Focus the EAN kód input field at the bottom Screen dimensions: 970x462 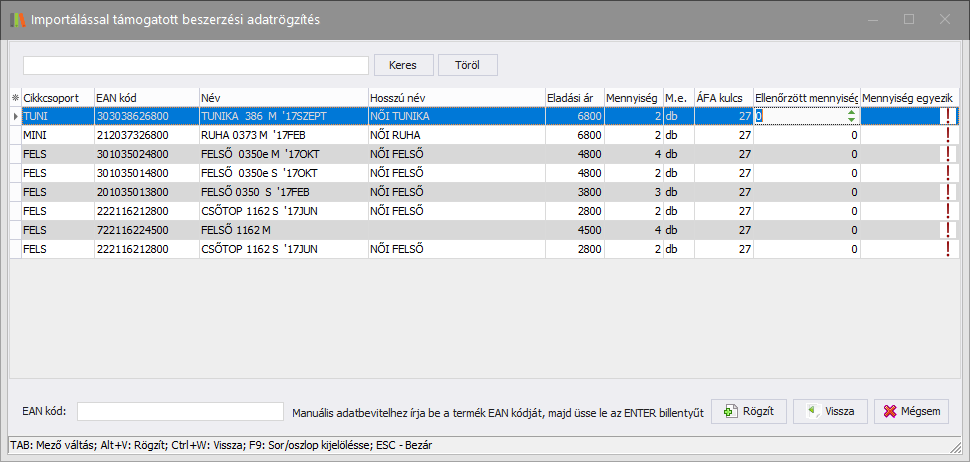(181, 411)
